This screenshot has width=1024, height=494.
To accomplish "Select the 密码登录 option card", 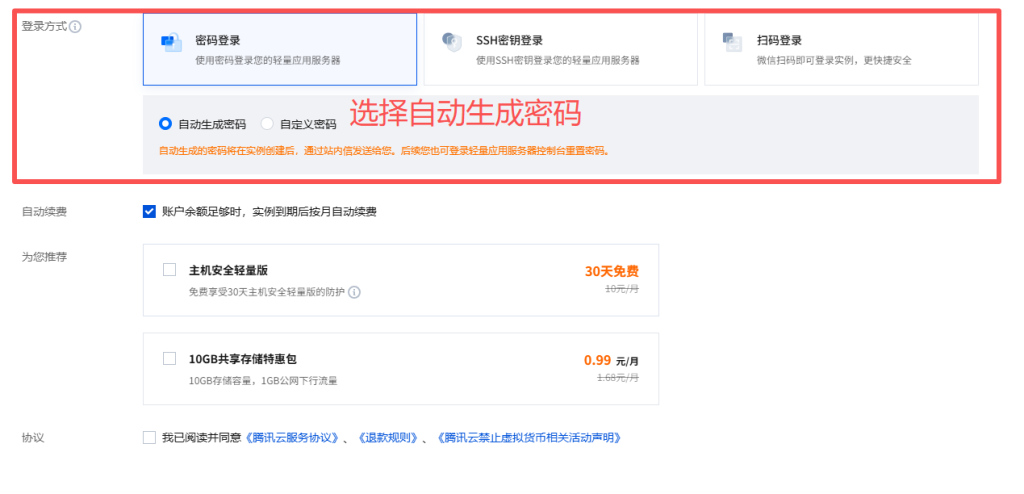I will (280, 50).
